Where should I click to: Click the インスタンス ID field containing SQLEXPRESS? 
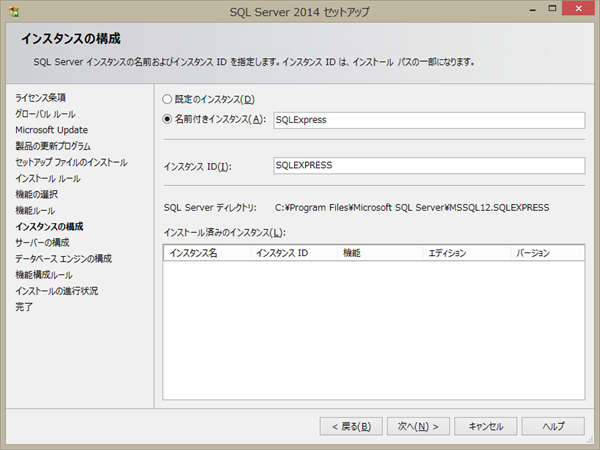point(429,165)
